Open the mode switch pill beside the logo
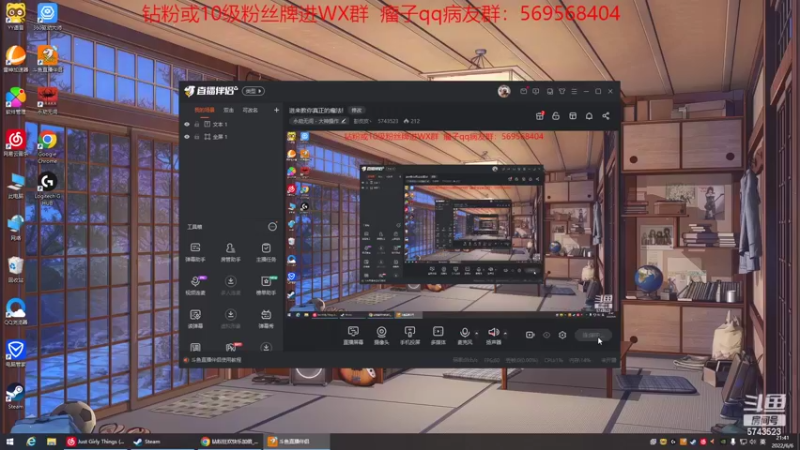800x450 pixels. 253,91
